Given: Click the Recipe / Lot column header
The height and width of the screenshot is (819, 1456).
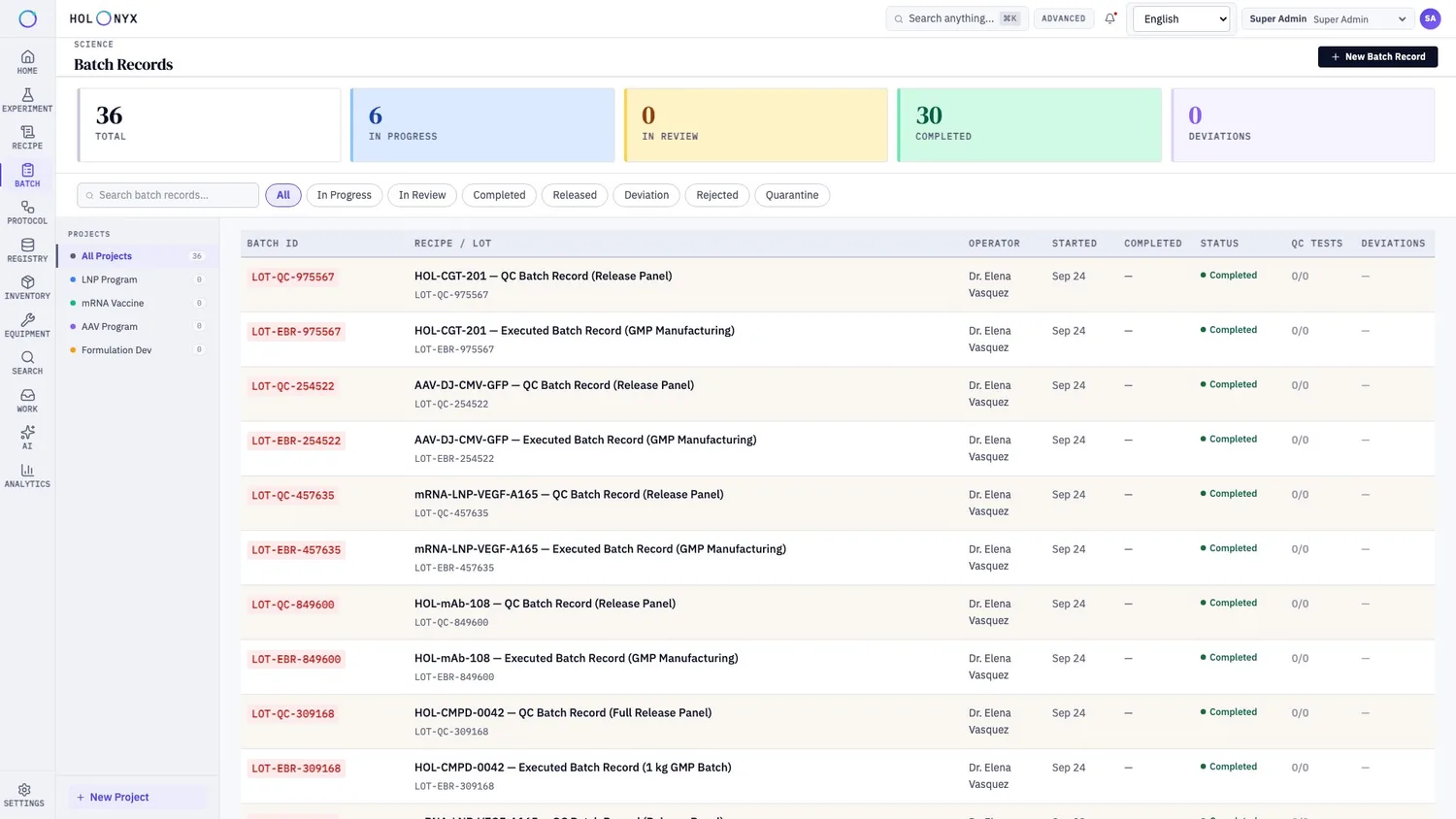Looking at the screenshot, I should coord(453,244).
